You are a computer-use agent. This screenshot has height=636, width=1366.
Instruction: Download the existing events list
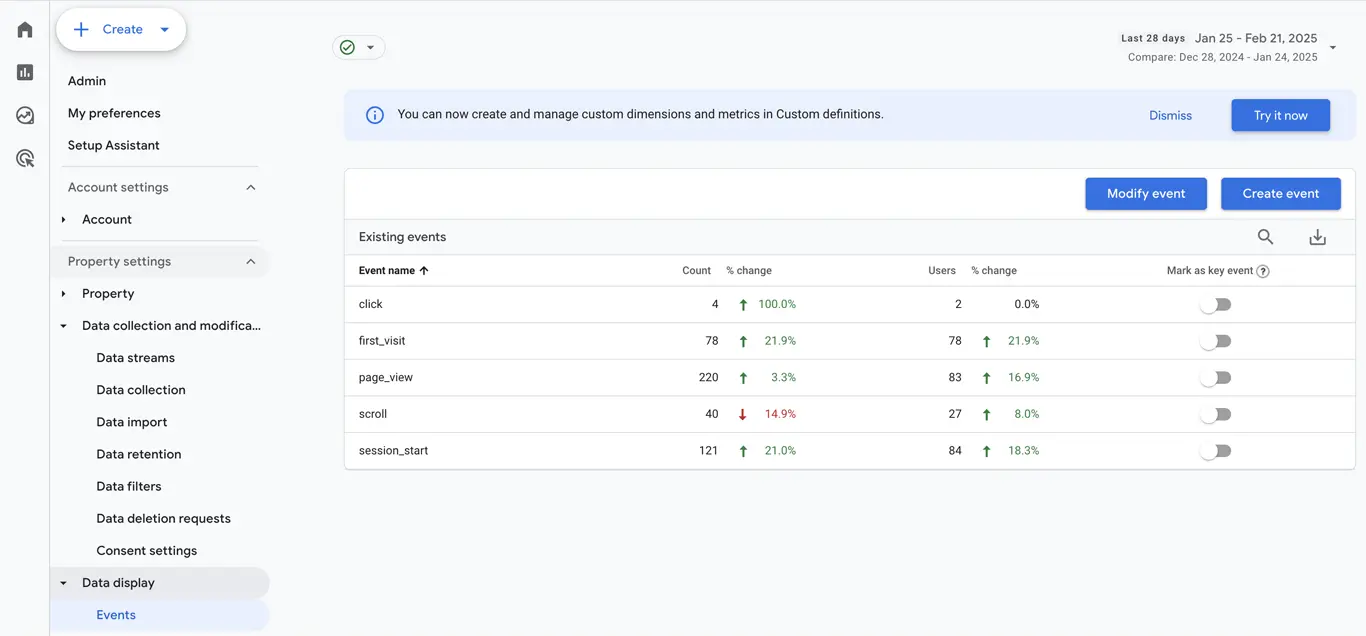point(1317,237)
